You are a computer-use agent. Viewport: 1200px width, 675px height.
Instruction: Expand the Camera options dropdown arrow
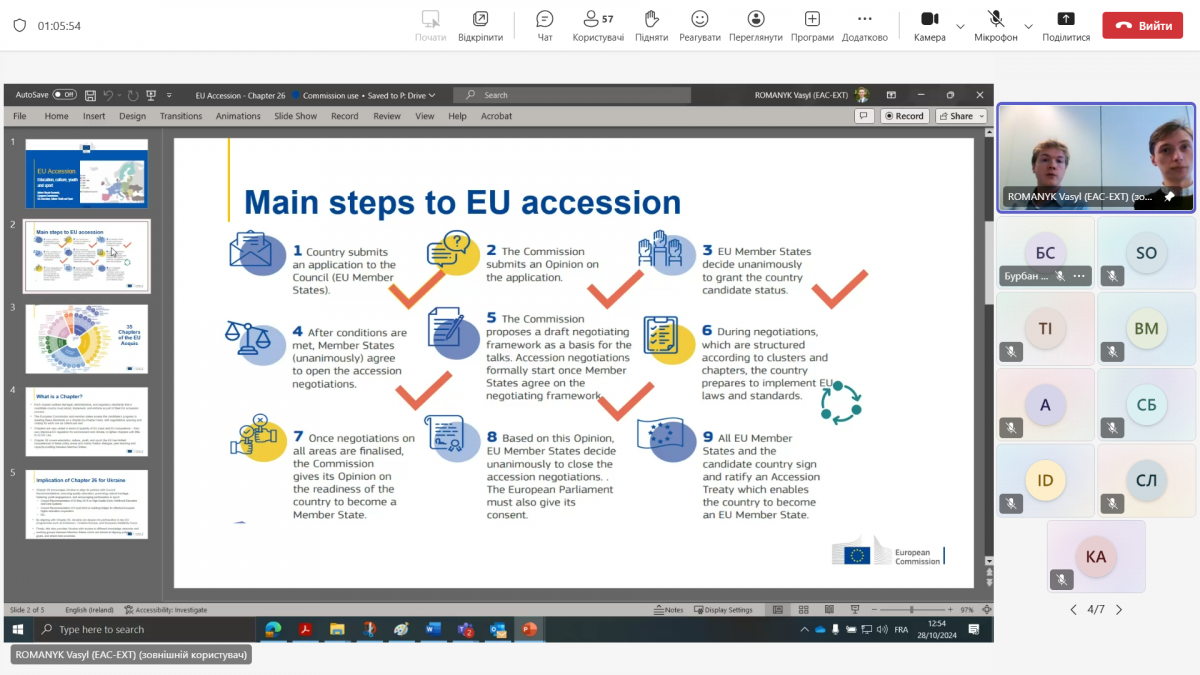961,26
